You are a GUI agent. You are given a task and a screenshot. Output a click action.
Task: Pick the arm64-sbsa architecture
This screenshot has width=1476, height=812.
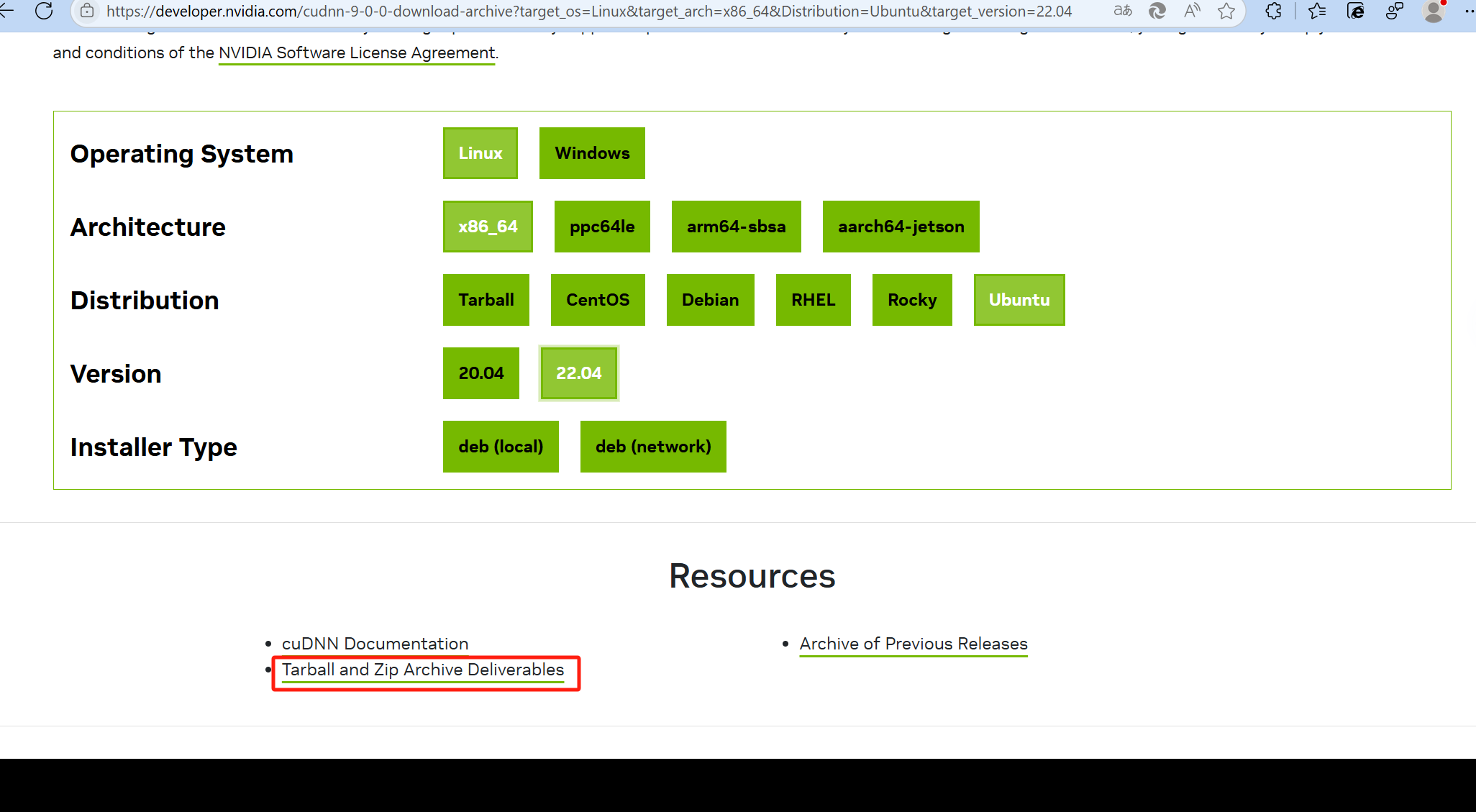(735, 227)
